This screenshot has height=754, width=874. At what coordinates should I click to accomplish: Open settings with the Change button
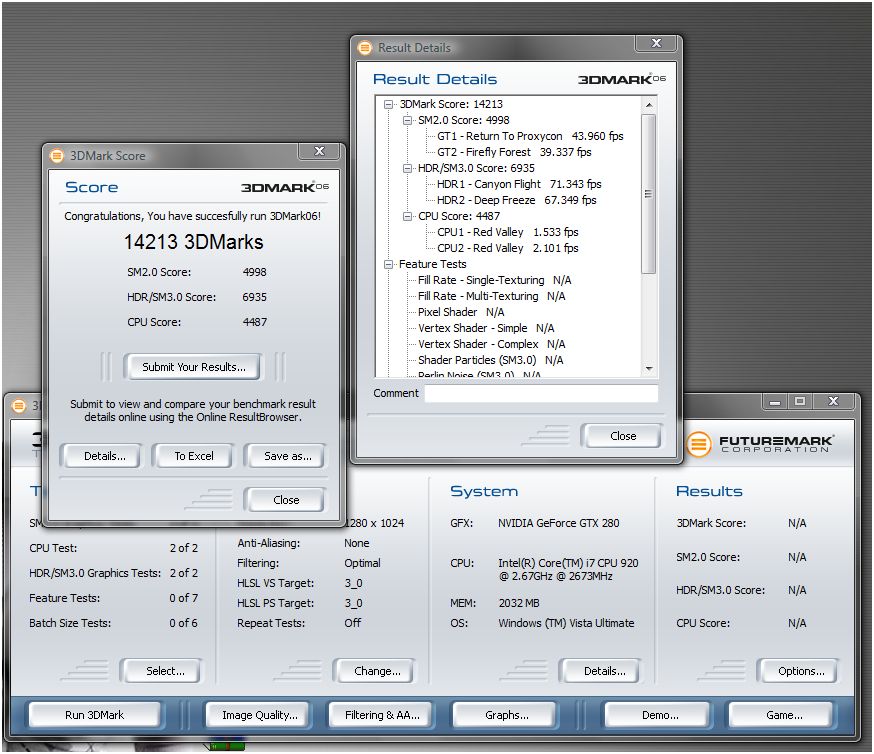click(377, 671)
